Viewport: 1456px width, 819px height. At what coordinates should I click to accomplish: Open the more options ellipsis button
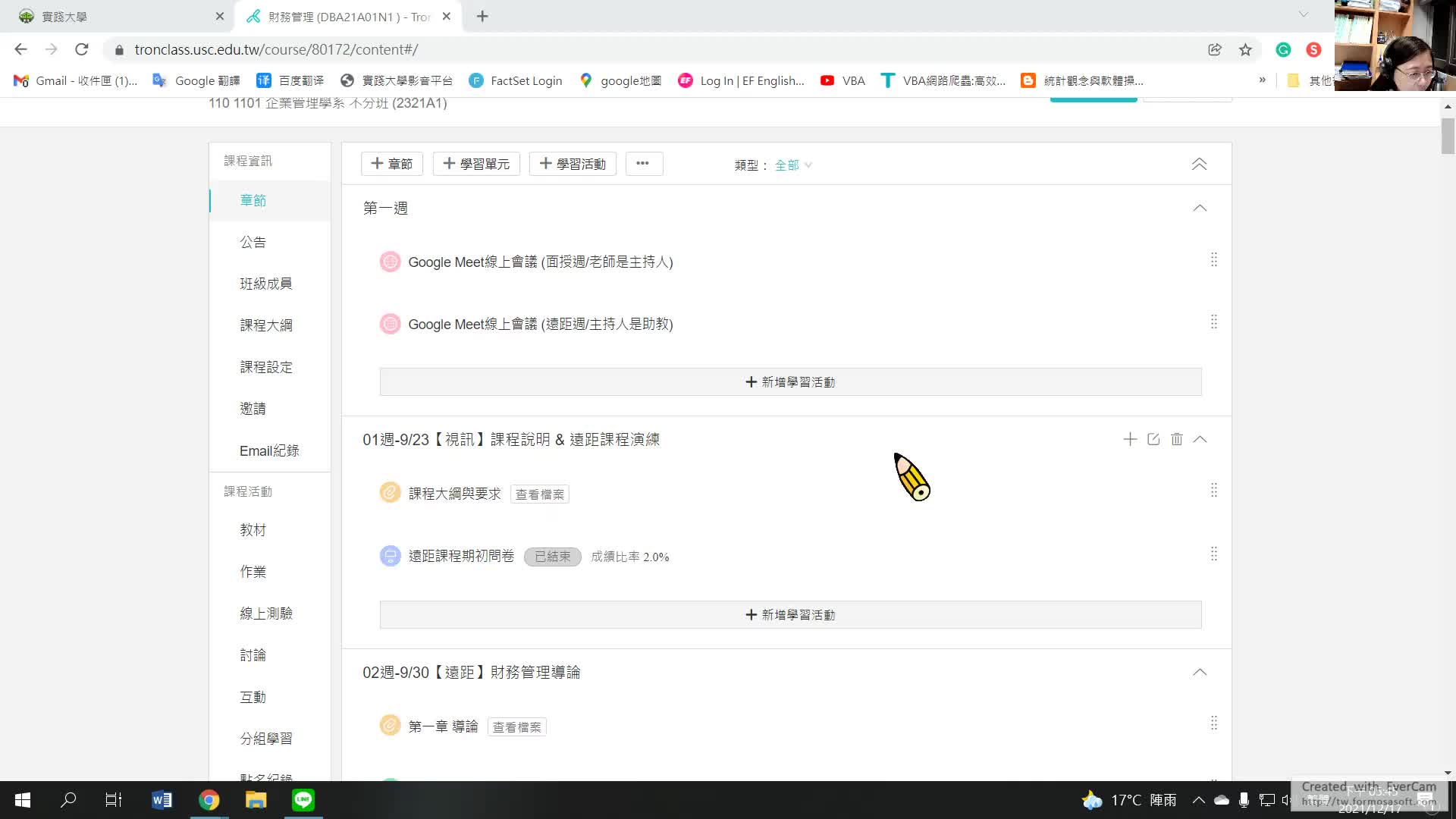click(644, 164)
